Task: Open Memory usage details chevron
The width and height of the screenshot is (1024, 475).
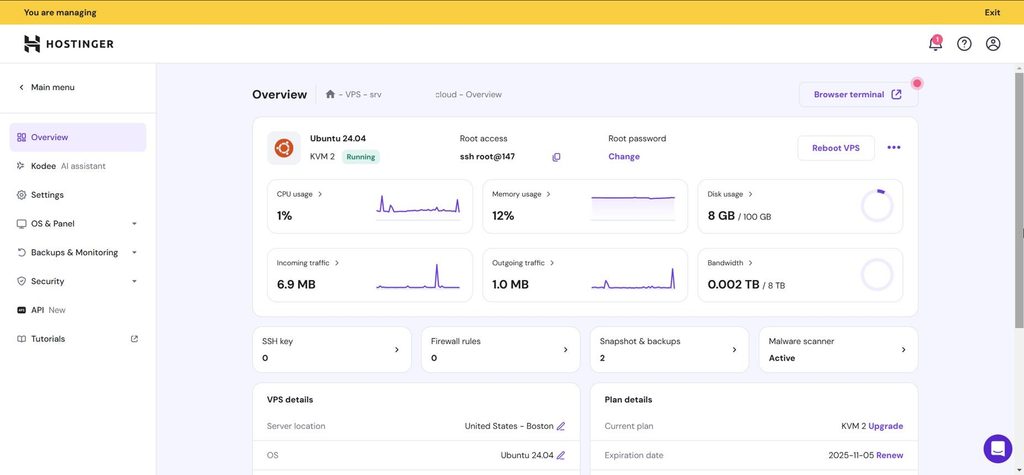Action: pos(549,194)
